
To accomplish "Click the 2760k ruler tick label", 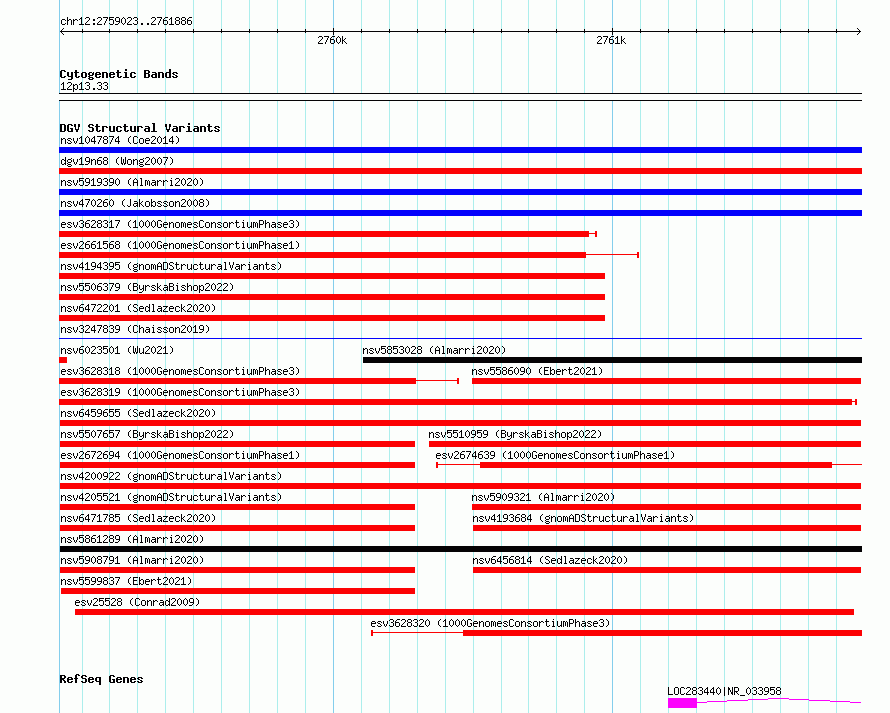I will [332, 40].
